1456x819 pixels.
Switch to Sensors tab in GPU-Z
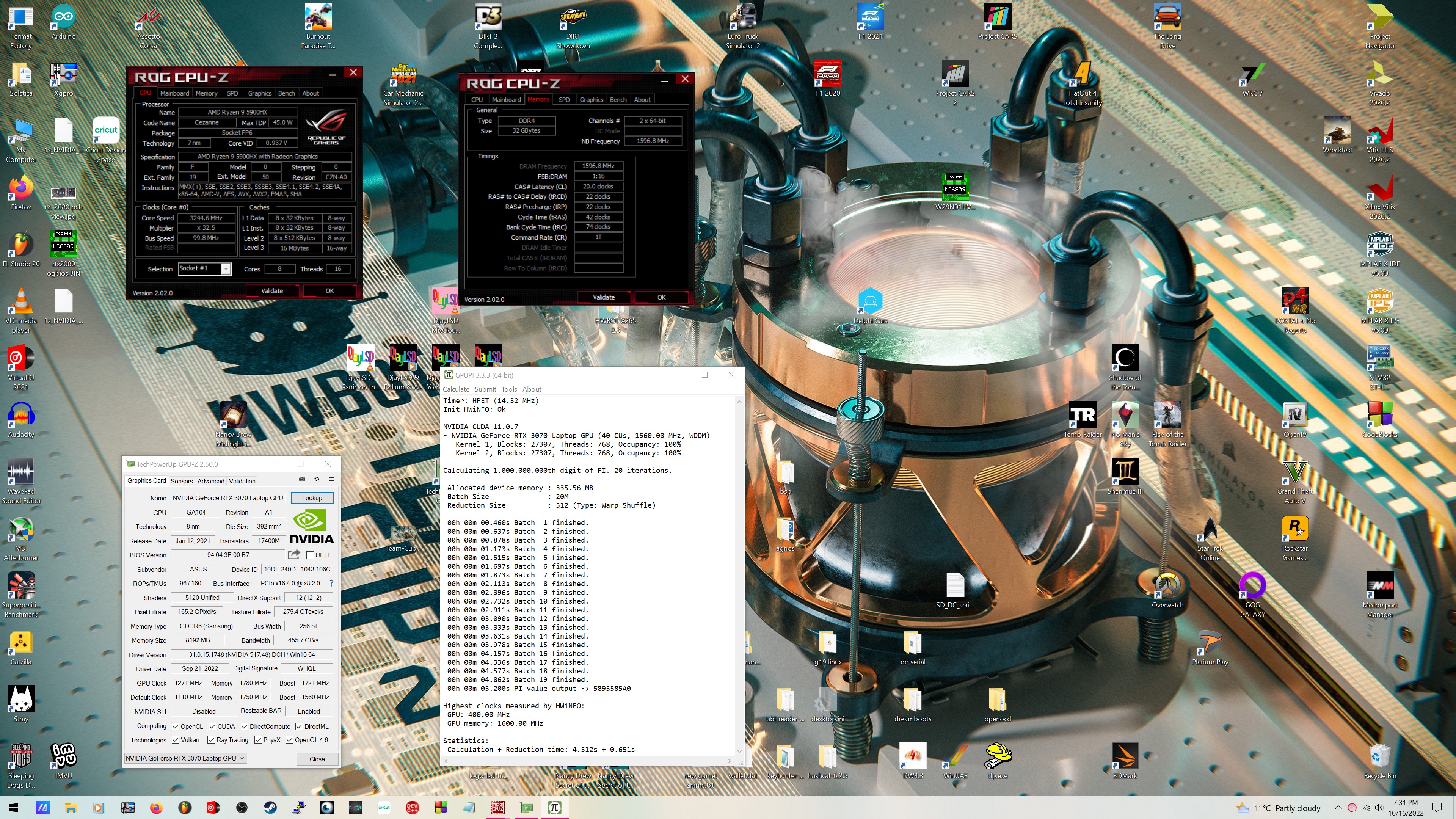(x=182, y=481)
